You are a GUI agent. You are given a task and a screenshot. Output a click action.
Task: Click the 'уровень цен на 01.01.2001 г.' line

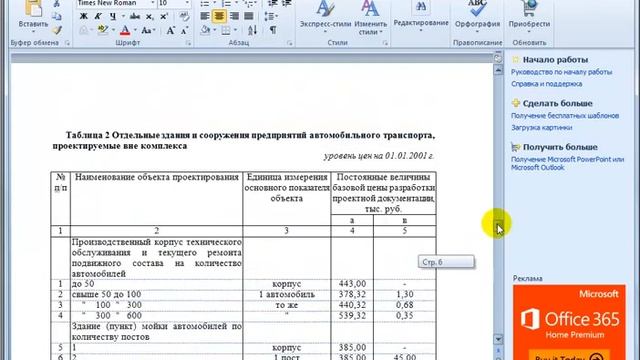click(379, 156)
